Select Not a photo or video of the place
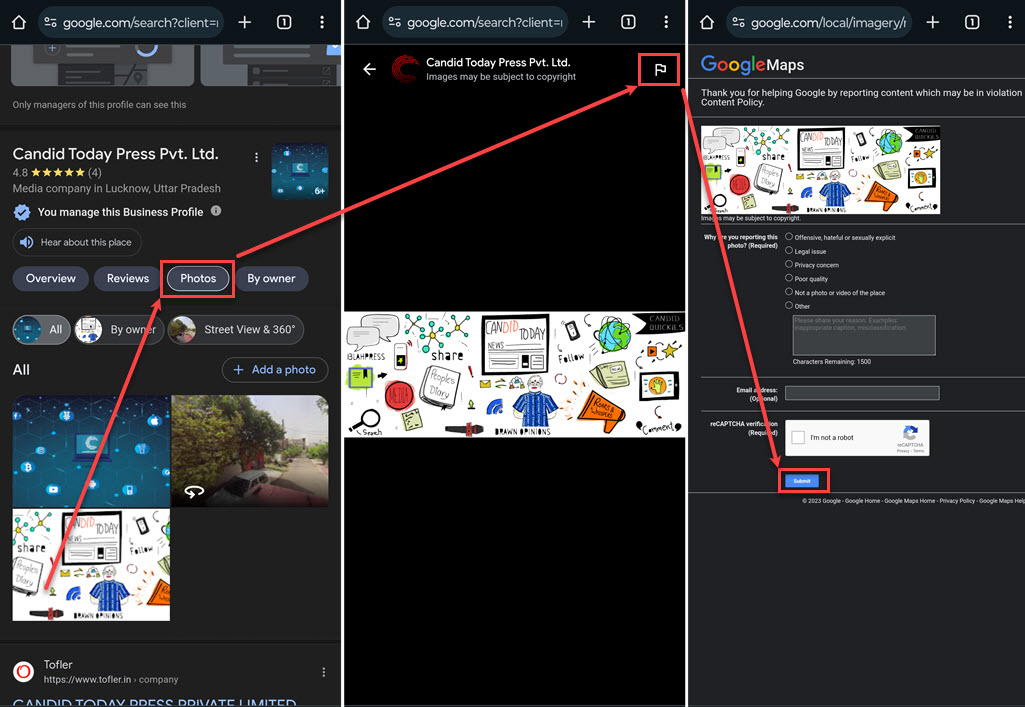 [789, 291]
